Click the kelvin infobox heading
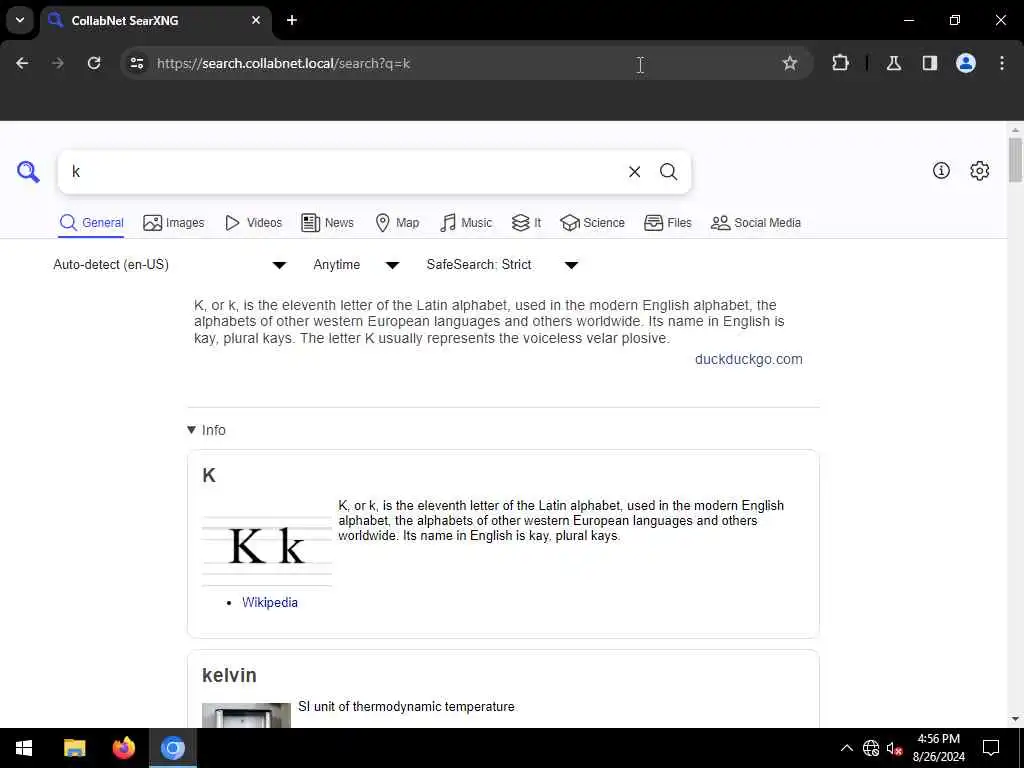Image resolution: width=1024 pixels, height=768 pixels. coord(229,675)
